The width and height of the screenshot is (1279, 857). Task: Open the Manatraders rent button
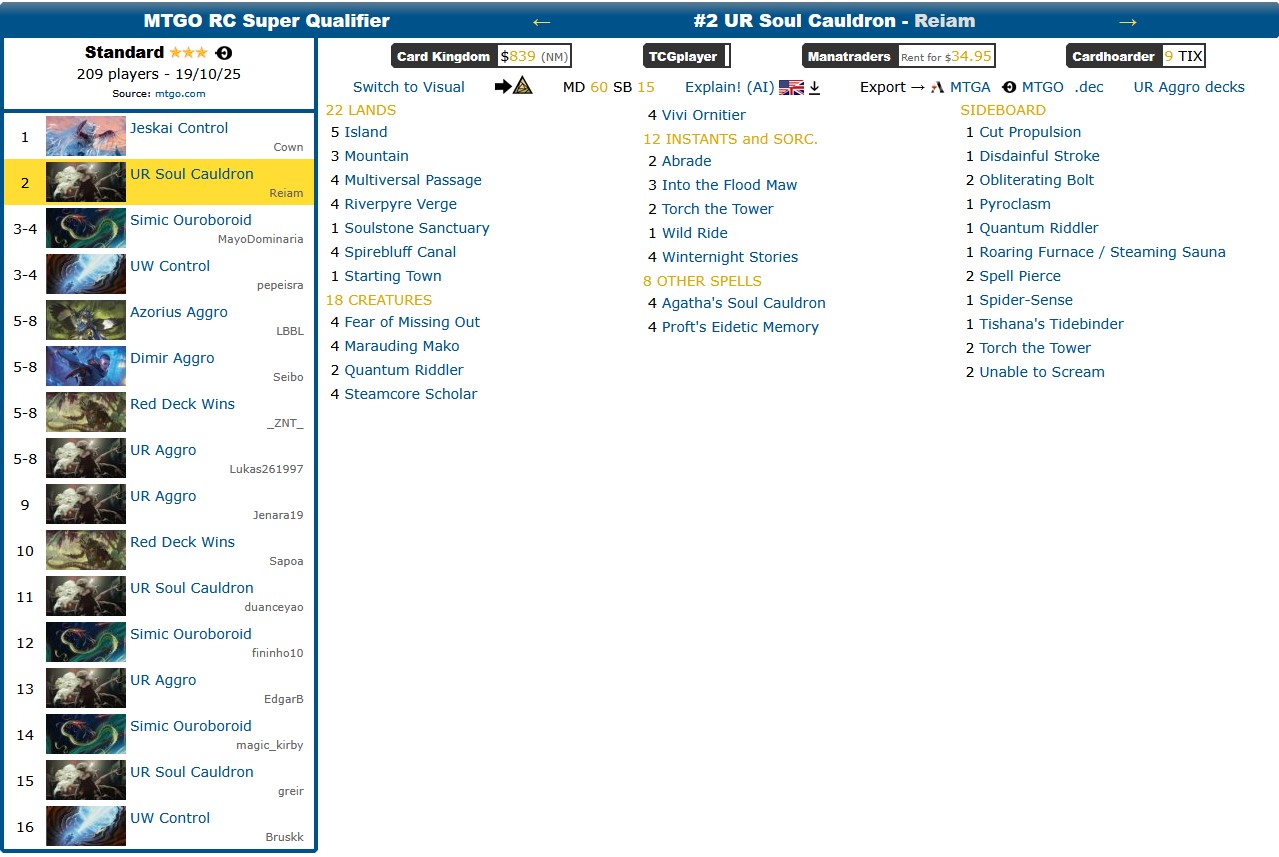click(x=899, y=56)
